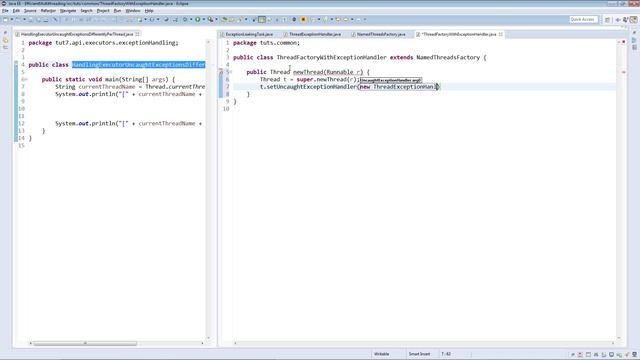The height and width of the screenshot is (360, 640).
Task: Click 'package tut7.api.executors.exceptionHandling;' line
Action: [103, 43]
